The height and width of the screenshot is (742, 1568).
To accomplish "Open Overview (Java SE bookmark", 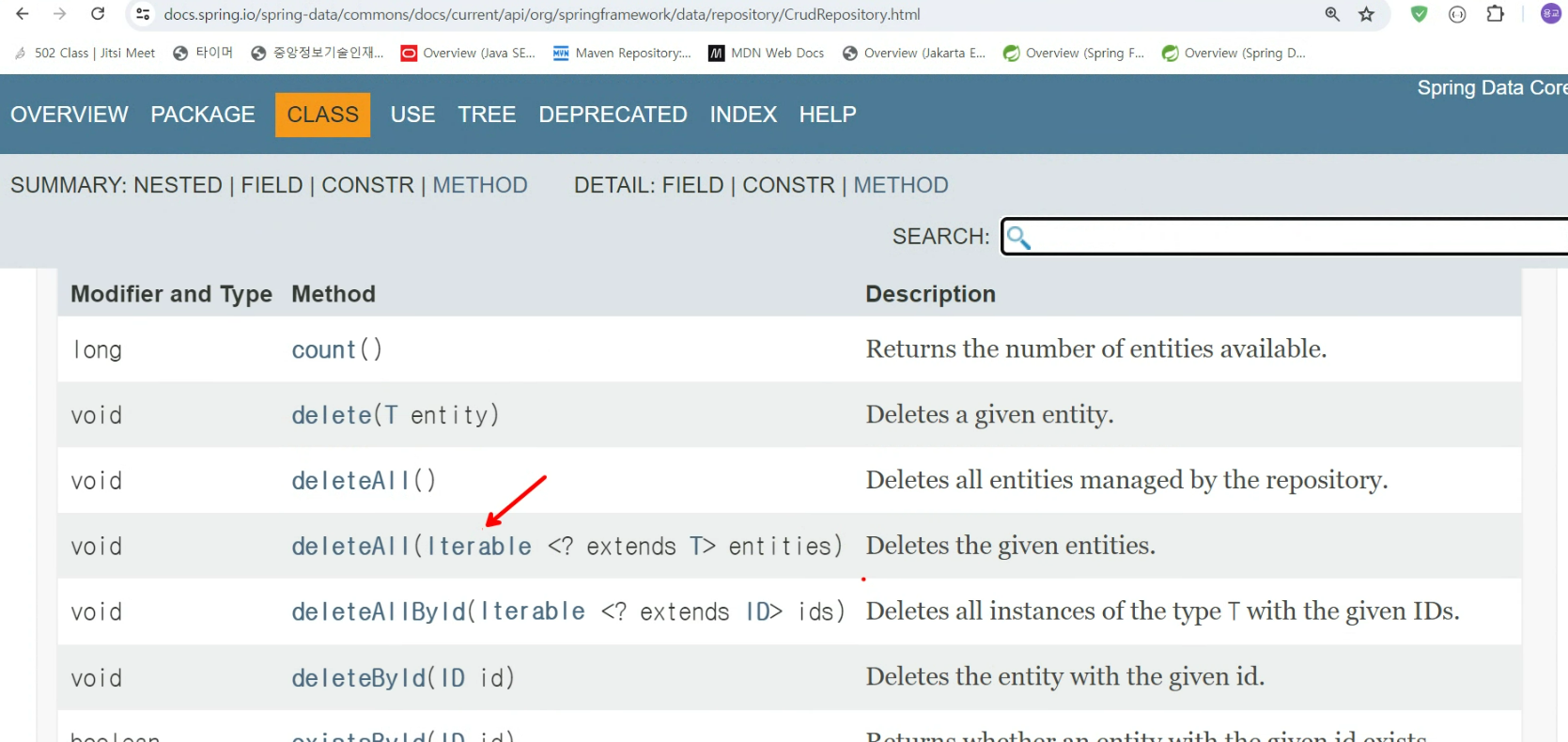I will [468, 54].
